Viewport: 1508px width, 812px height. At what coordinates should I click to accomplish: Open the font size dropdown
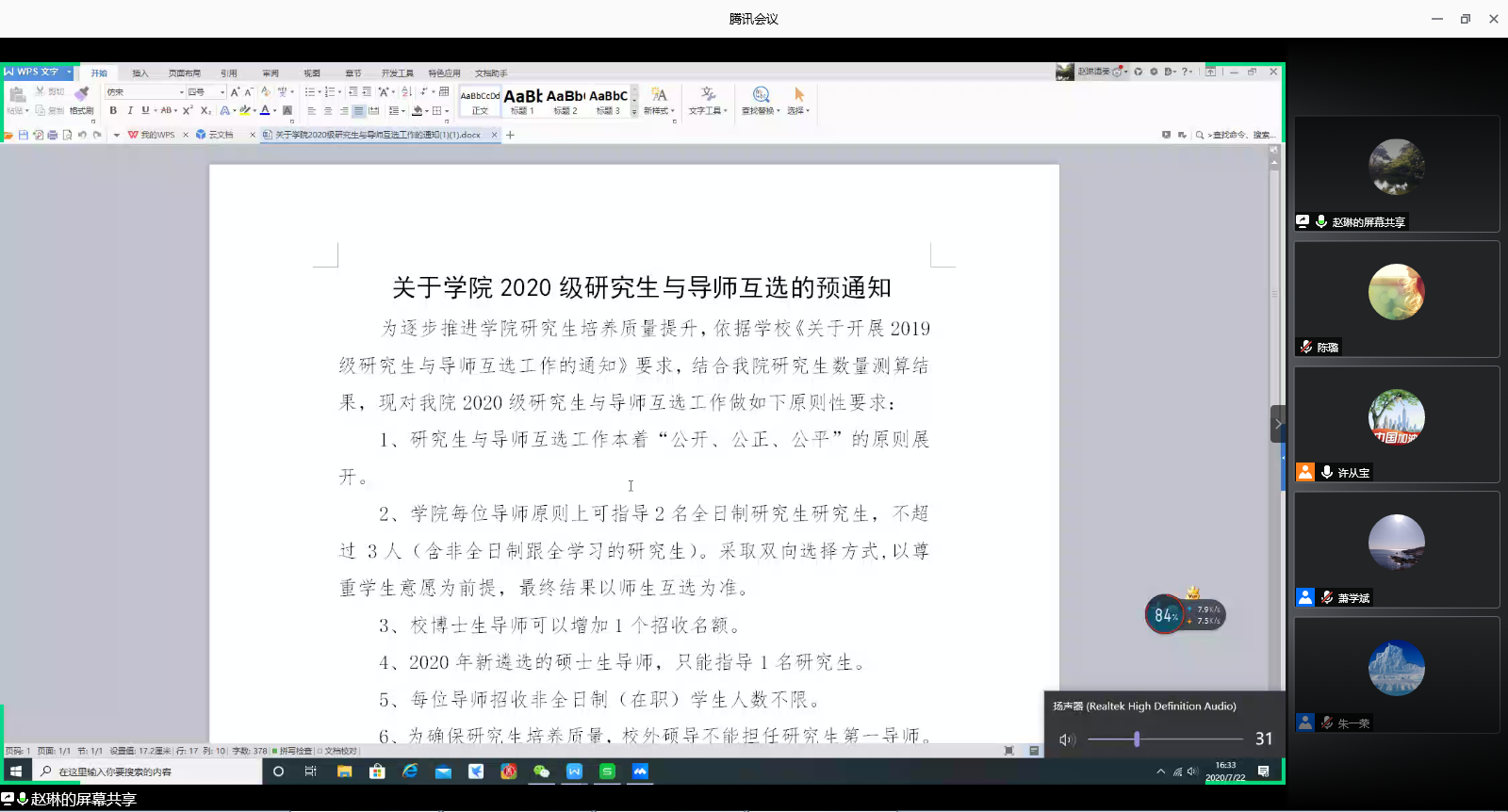[x=222, y=92]
